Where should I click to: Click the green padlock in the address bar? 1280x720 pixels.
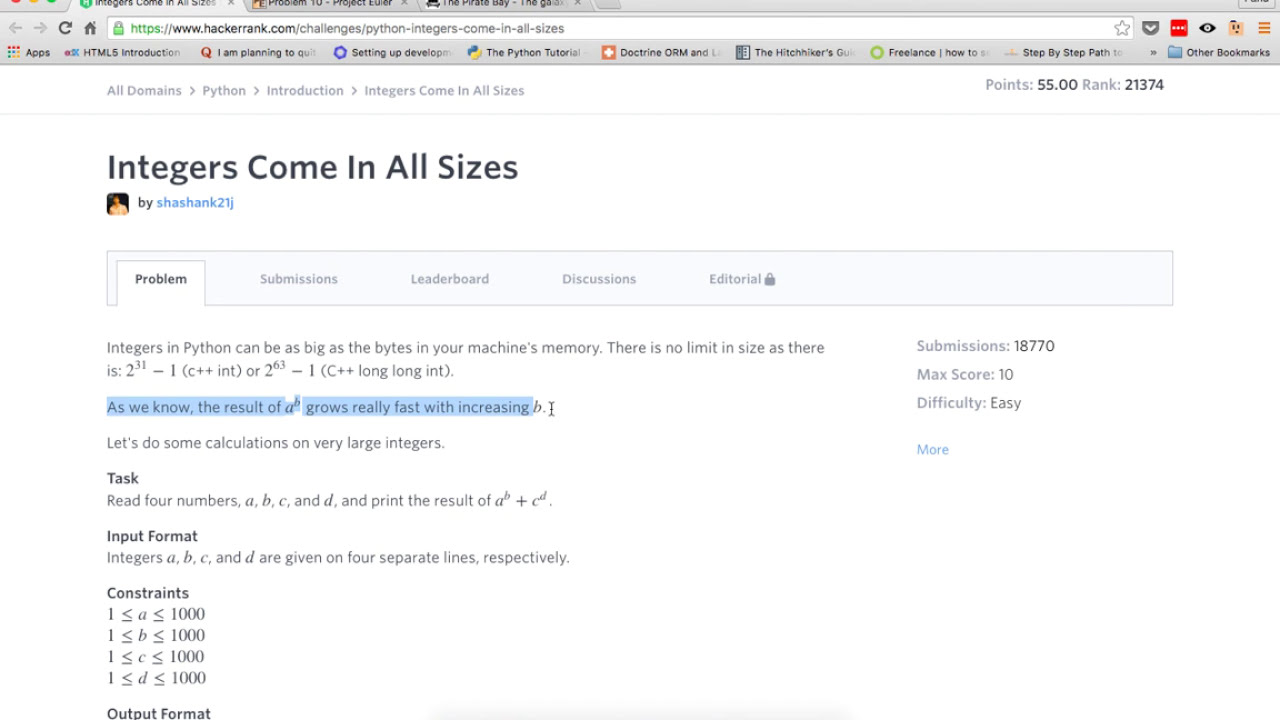tap(119, 28)
